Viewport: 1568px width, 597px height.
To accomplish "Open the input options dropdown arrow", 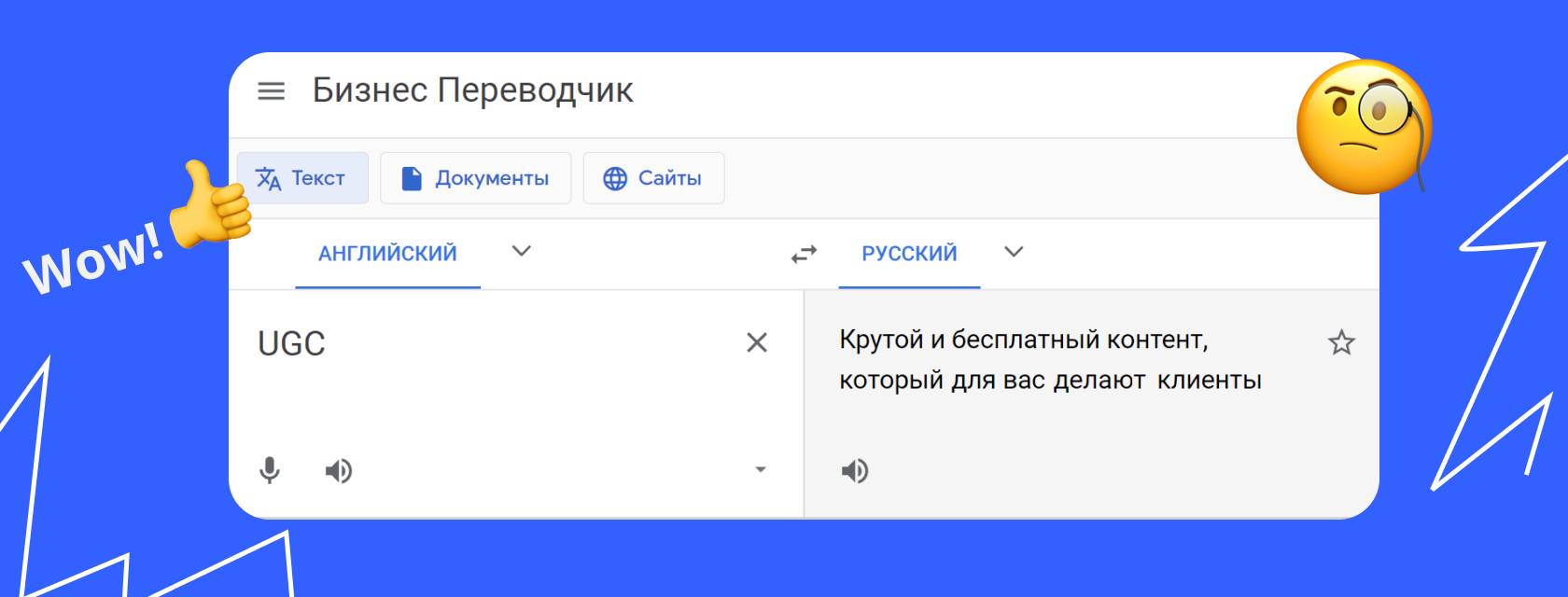I will [760, 471].
